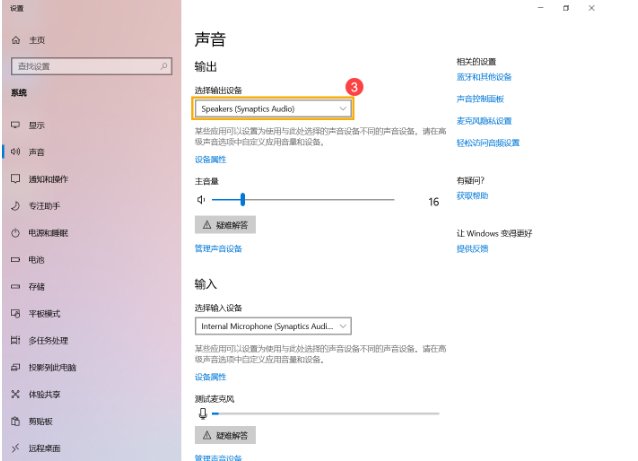Click output troubleshoot (疑难解答) button
Image resolution: width=638 pixels, height=461 pixels.
coord(225,225)
